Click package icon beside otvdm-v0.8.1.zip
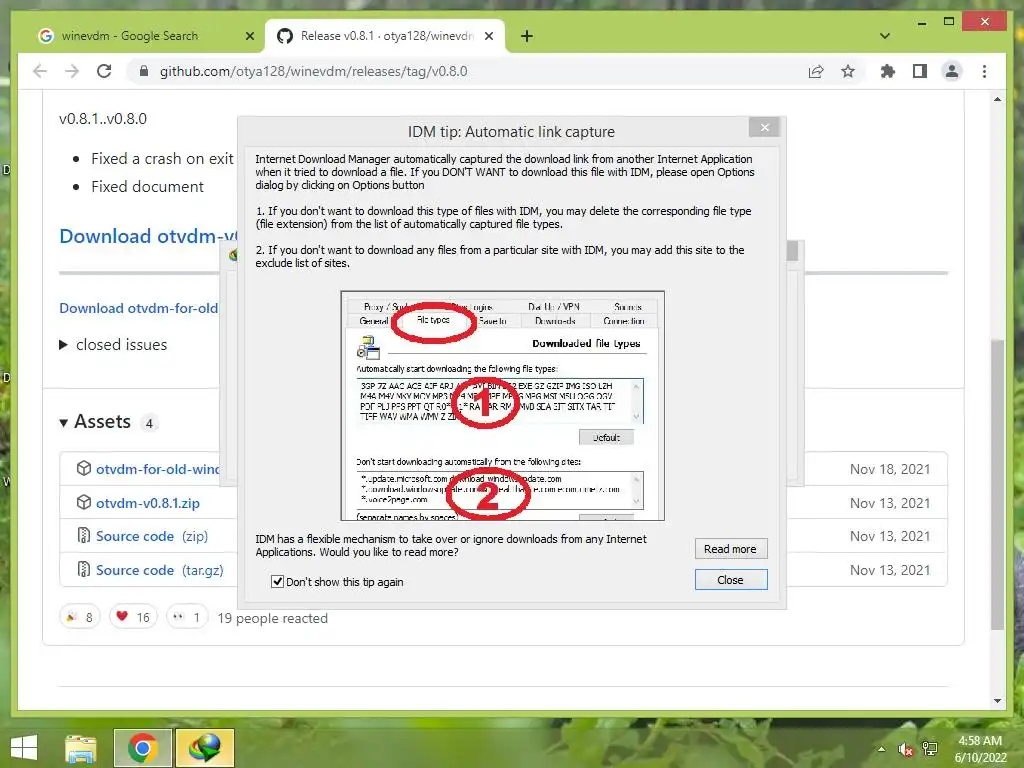Screen dimensions: 1024x768 point(84,502)
